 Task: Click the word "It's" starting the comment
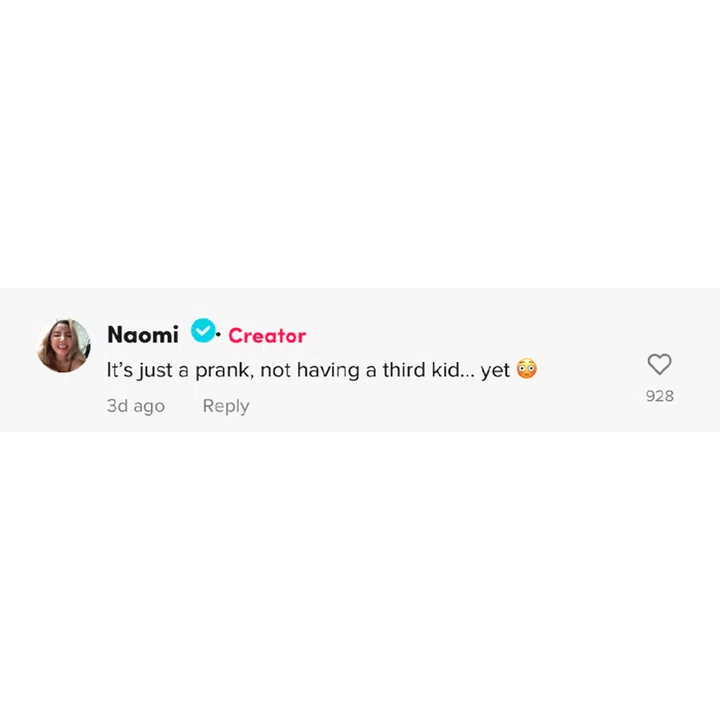120,370
